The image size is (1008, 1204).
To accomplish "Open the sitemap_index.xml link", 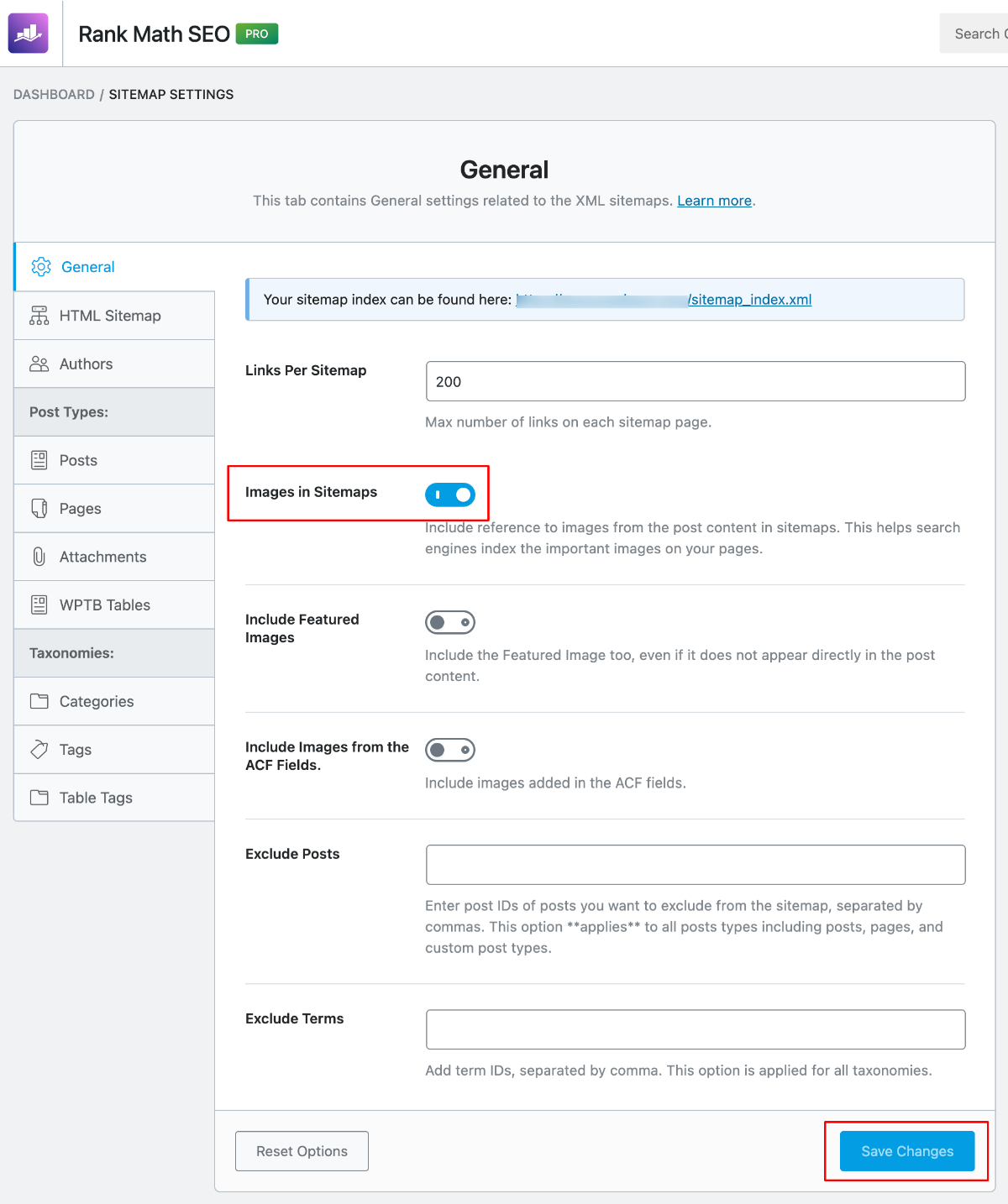I will pyautogui.click(x=749, y=300).
